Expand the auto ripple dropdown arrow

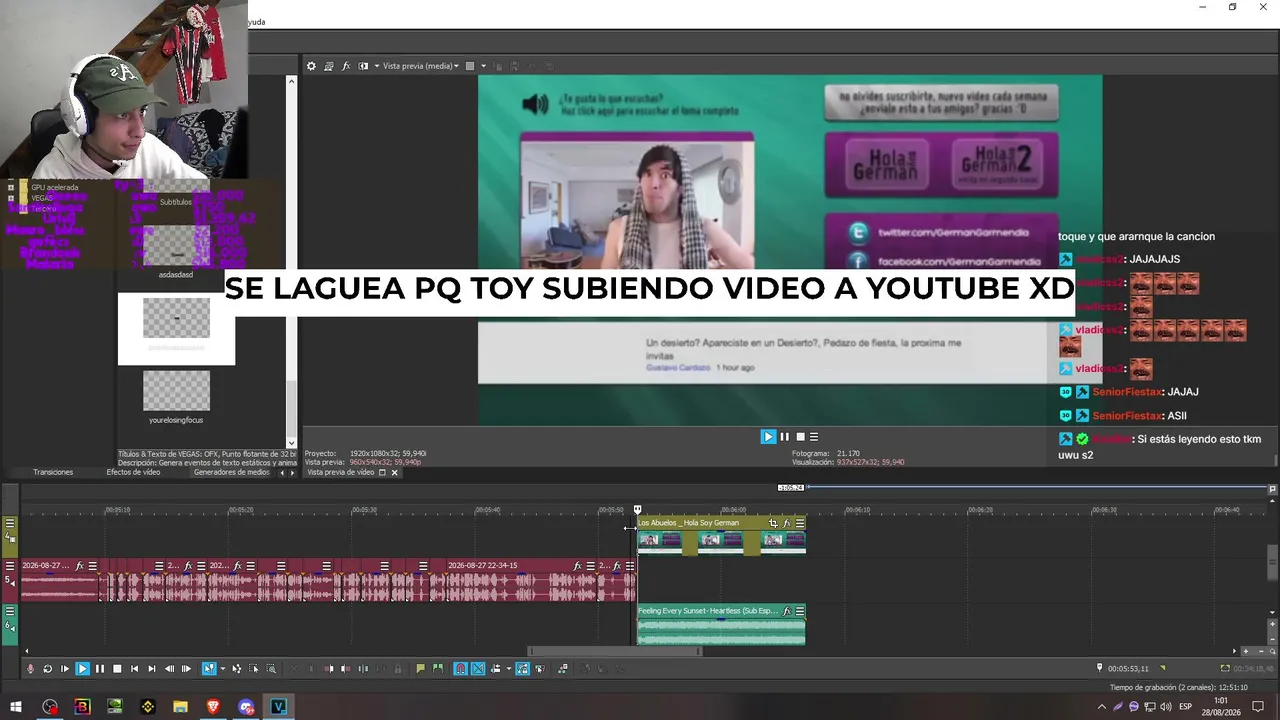point(507,669)
